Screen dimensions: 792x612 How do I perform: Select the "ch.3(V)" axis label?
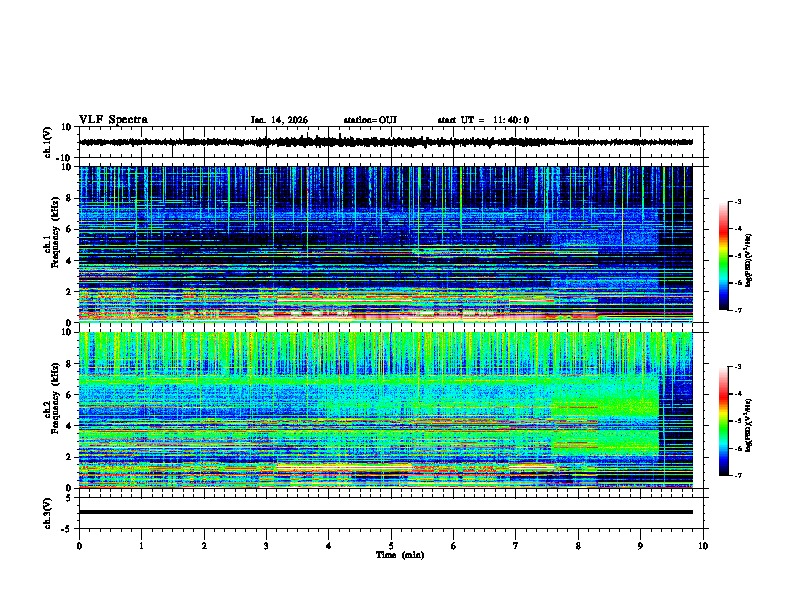click(48, 513)
